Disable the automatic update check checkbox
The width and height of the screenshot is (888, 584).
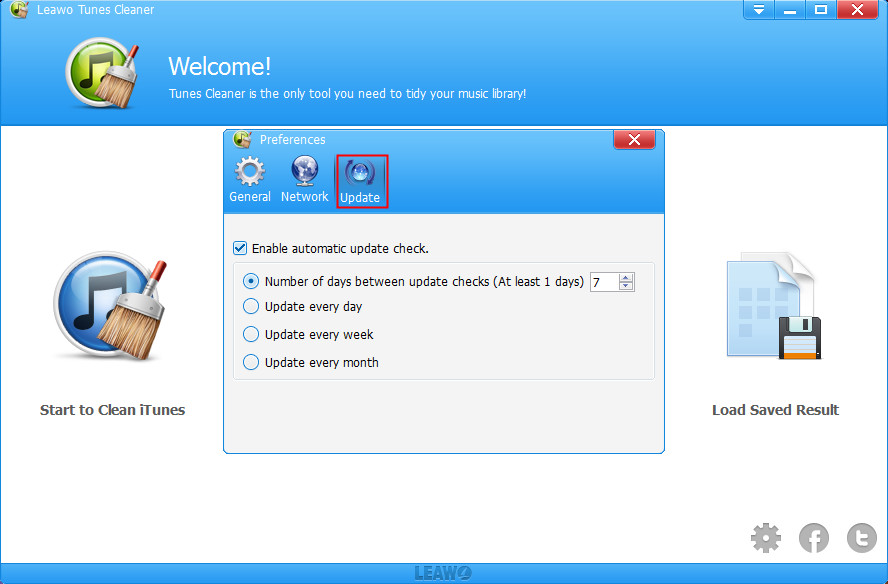click(239, 248)
